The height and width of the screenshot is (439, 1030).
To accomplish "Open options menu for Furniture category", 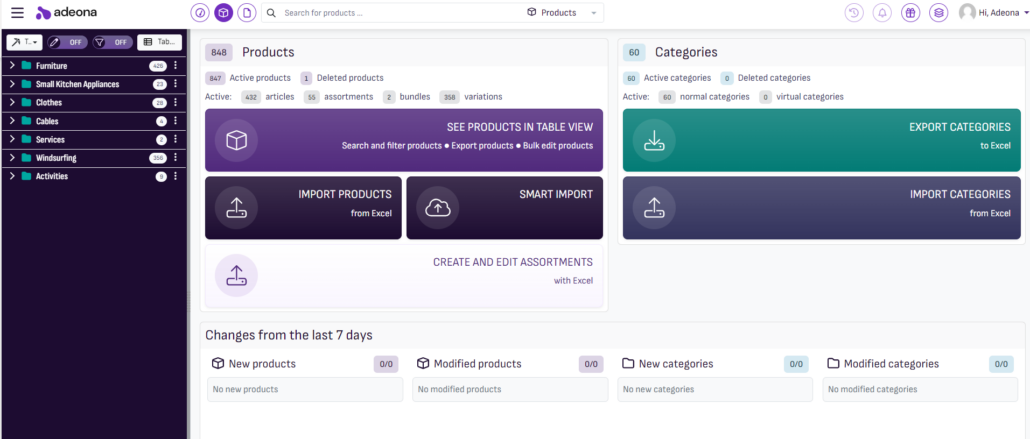I will (x=175, y=66).
